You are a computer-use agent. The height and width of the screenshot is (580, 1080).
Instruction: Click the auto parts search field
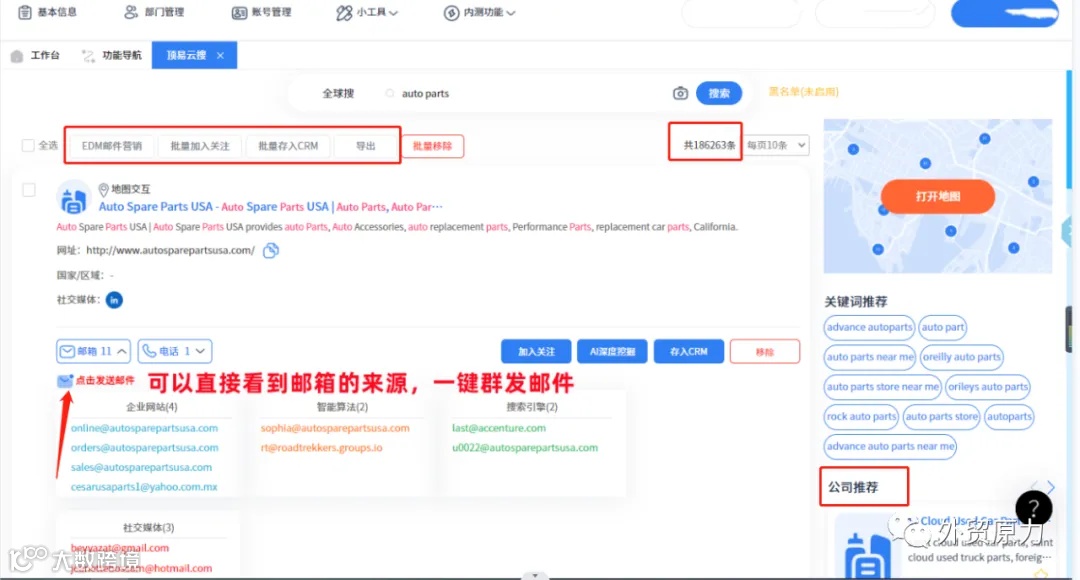[523, 93]
